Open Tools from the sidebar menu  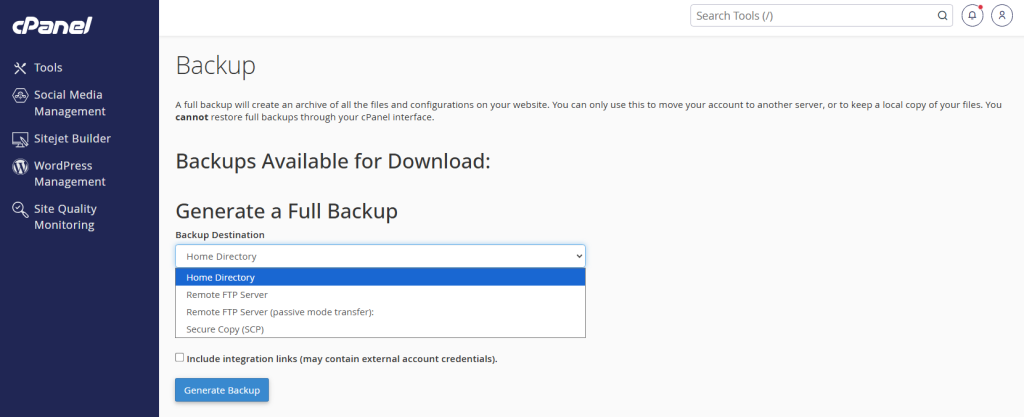48,68
